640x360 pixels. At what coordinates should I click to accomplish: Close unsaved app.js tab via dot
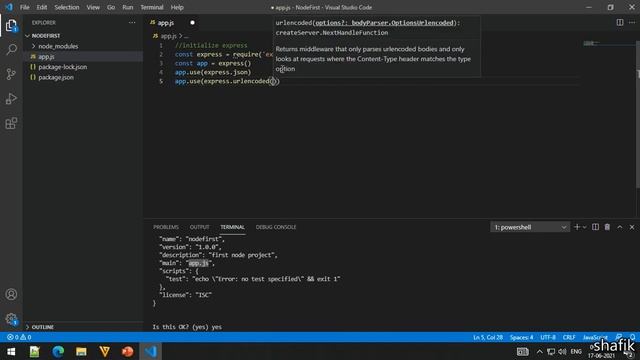[x=192, y=22]
